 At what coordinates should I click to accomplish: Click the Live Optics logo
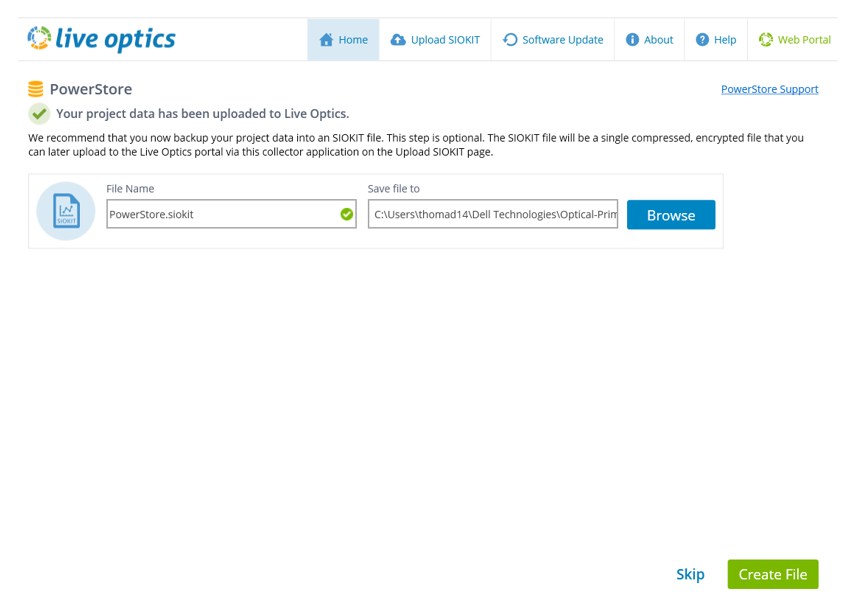[101, 39]
